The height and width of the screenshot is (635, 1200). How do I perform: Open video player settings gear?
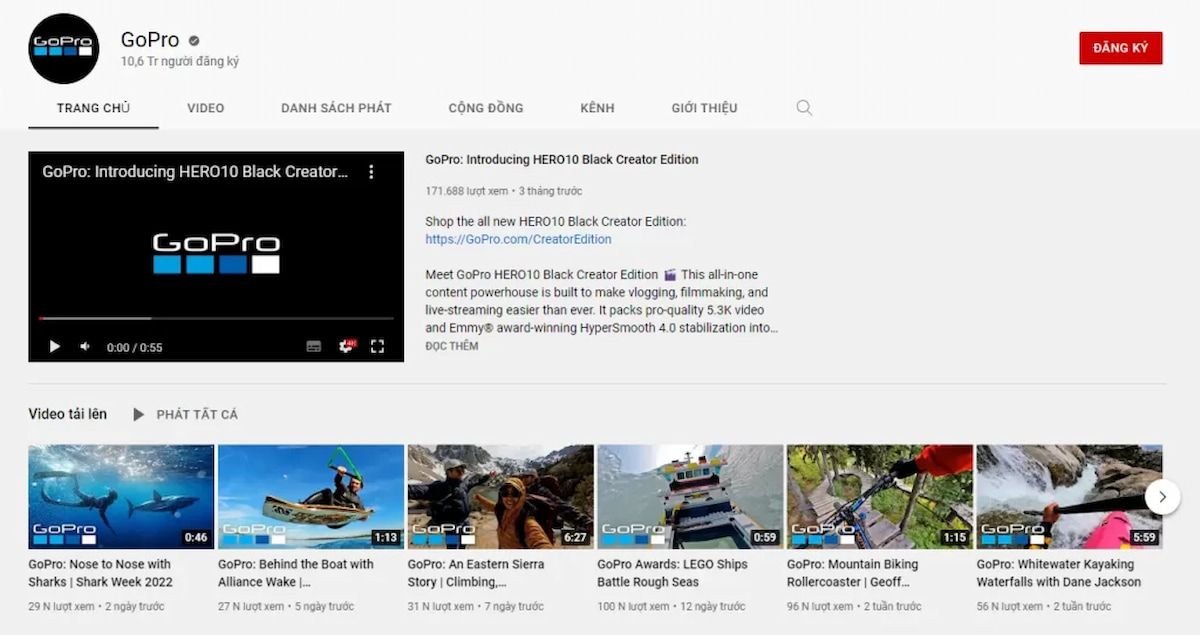click(x=346, y=346)
